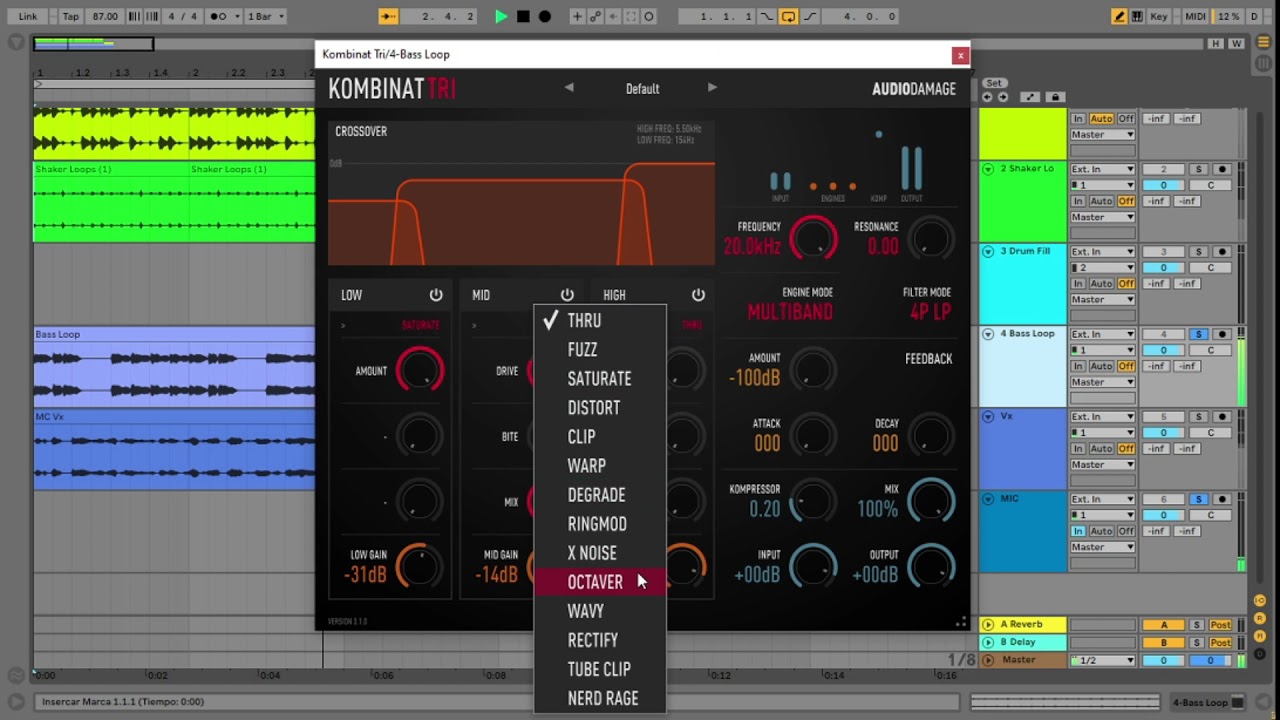Click the round Arrangement Record button
This screenshot has height=720, width=1280.
tap(545, 16)
